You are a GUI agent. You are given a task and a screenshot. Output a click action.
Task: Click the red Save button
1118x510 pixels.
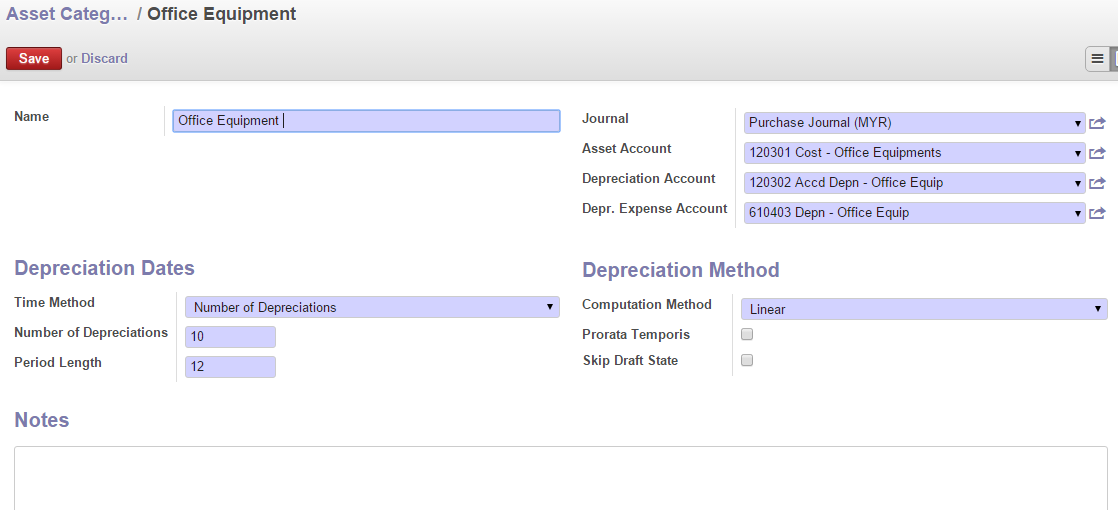pos(34,58)
